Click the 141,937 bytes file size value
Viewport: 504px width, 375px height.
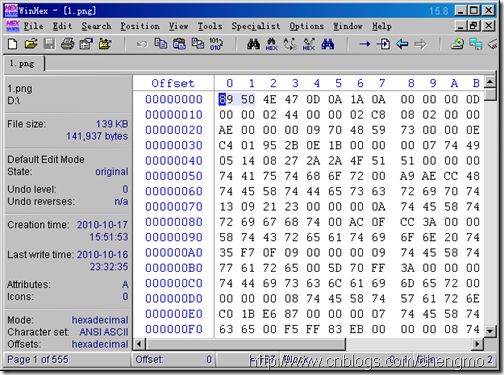click(x=97, y=136)
